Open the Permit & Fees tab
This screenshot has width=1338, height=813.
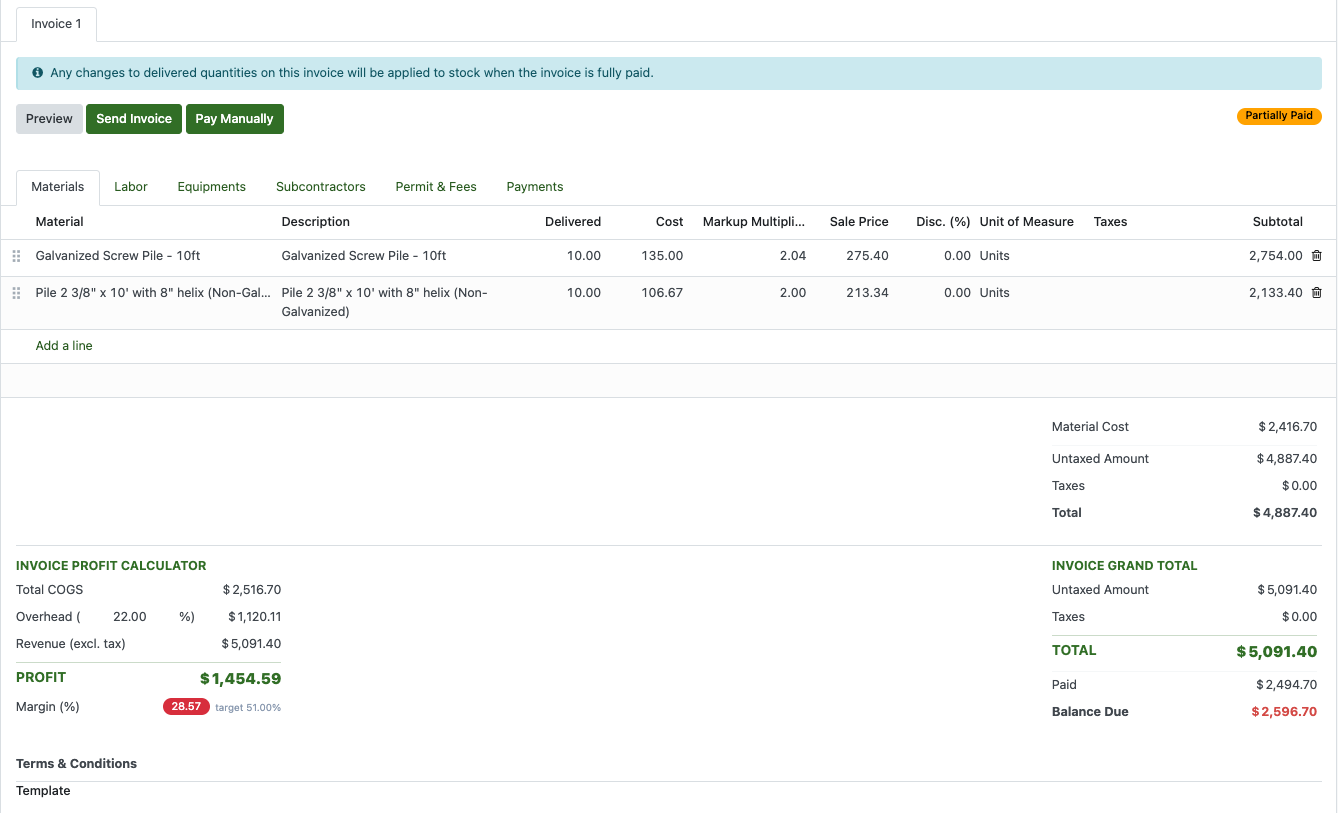(436, 187)
